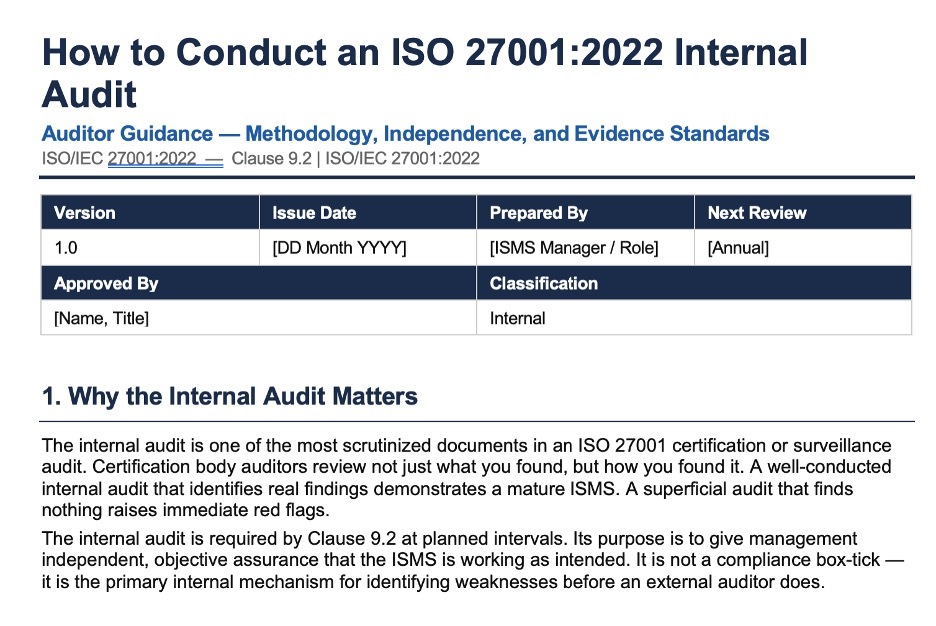Viewport: 936px width, 626px height.
Task: Place cursor in first paragraph about scrutinized documents
Action: [x=466, y=477]
